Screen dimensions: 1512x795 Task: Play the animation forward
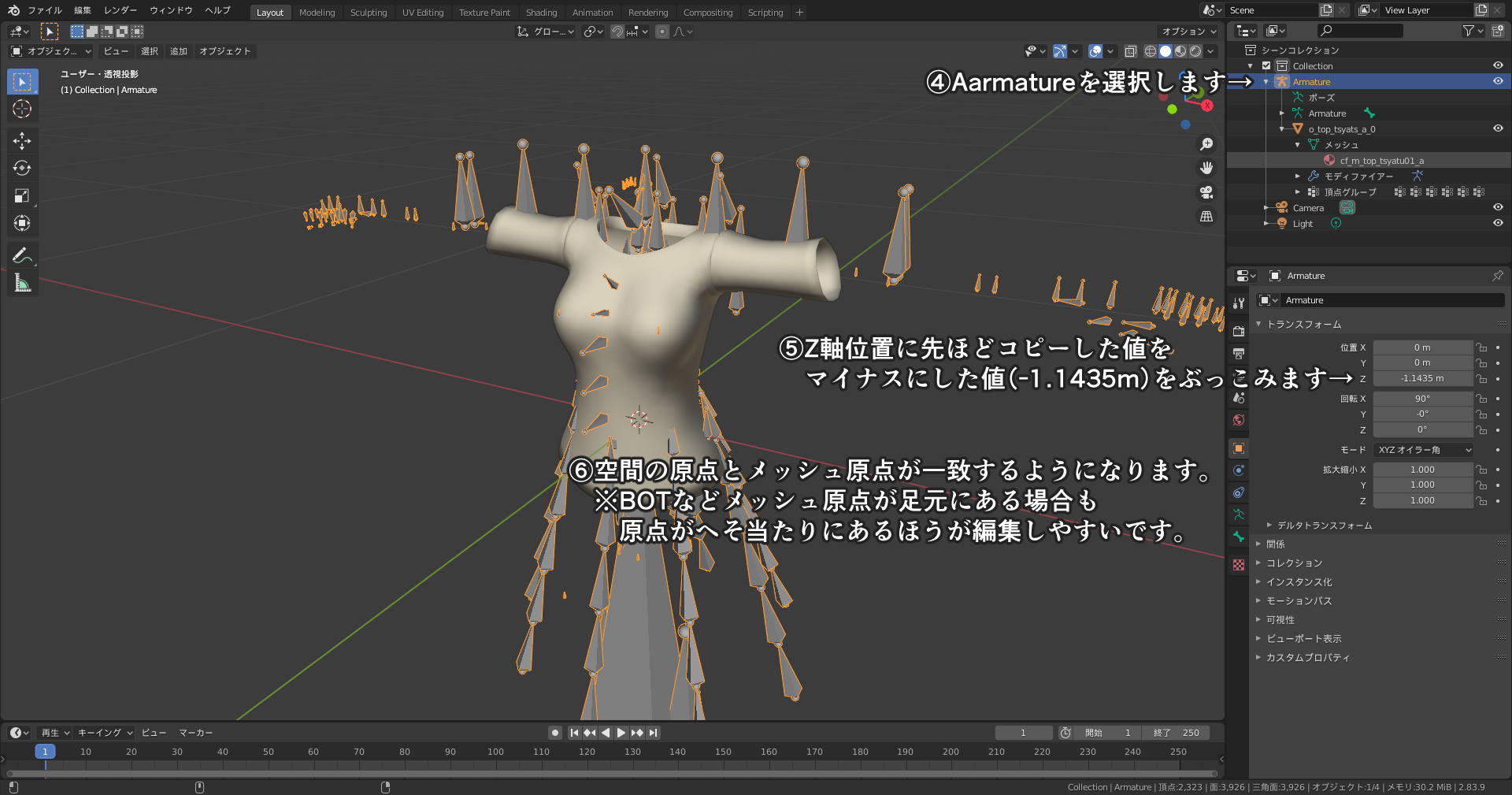point(621,733)
